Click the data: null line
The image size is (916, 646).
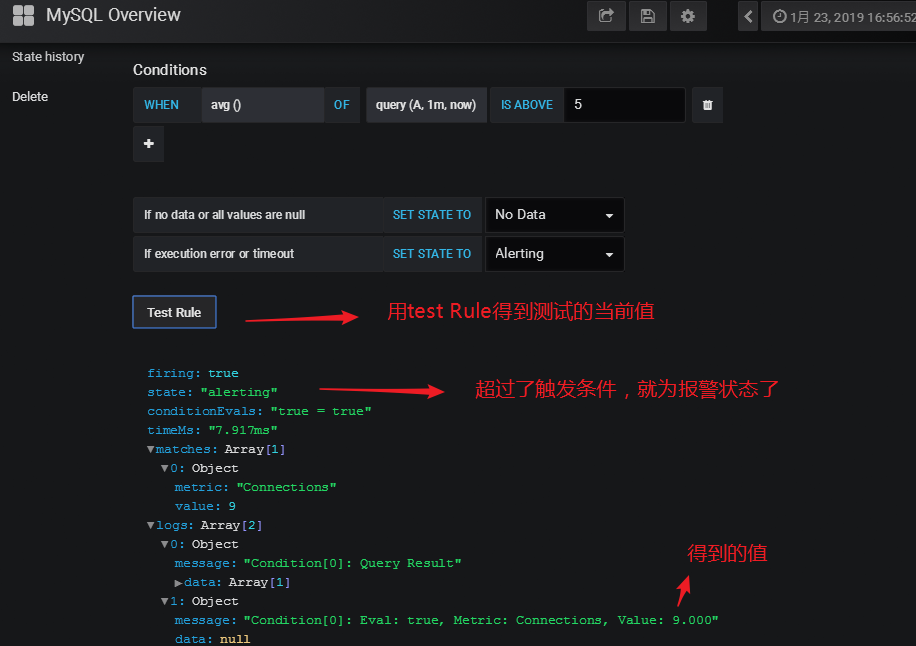(212, 639)
